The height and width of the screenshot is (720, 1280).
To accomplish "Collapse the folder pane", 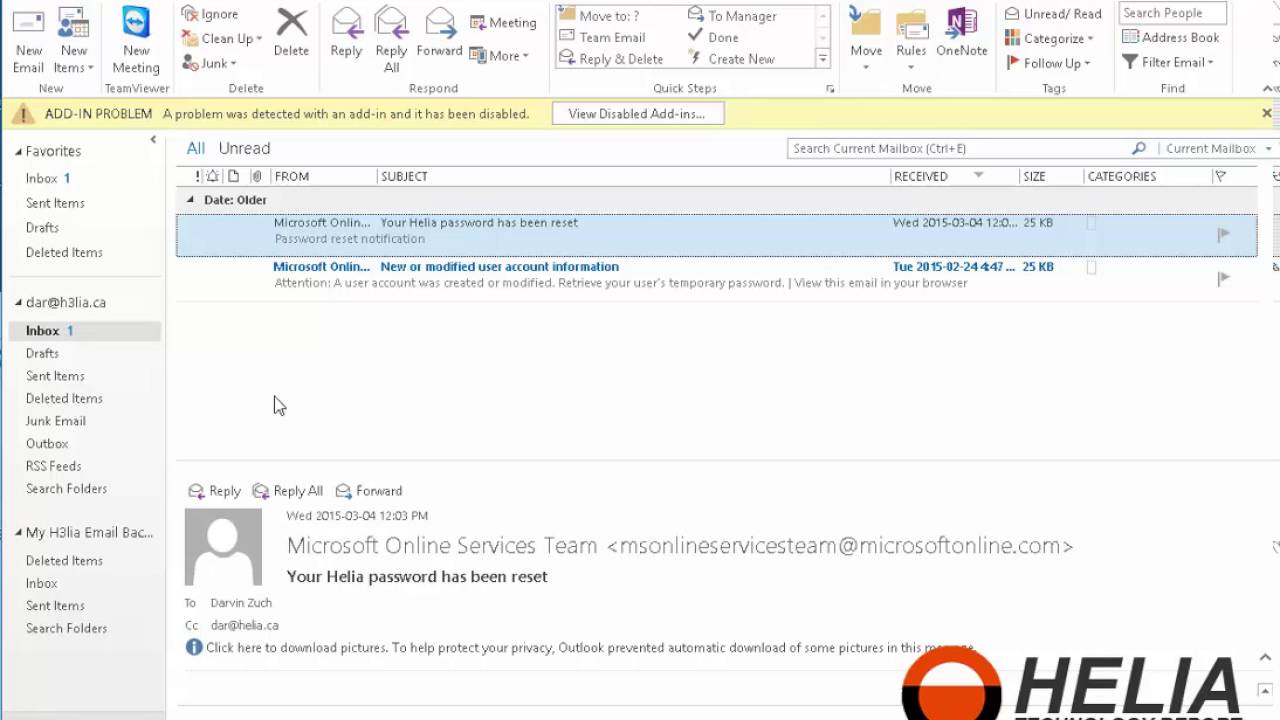I will (153, 140).
